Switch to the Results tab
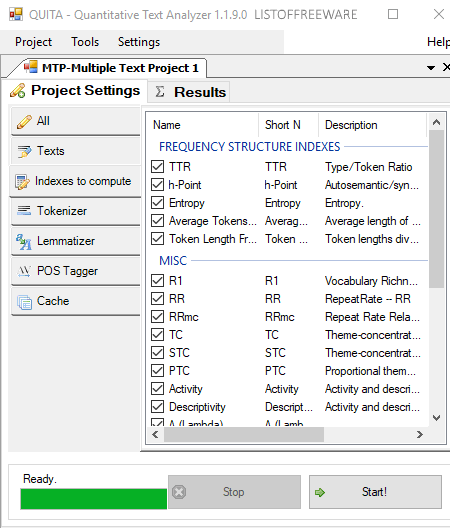The height and width of the screenshot is (528, 450). pyautogui.click(x=189, y=92)
